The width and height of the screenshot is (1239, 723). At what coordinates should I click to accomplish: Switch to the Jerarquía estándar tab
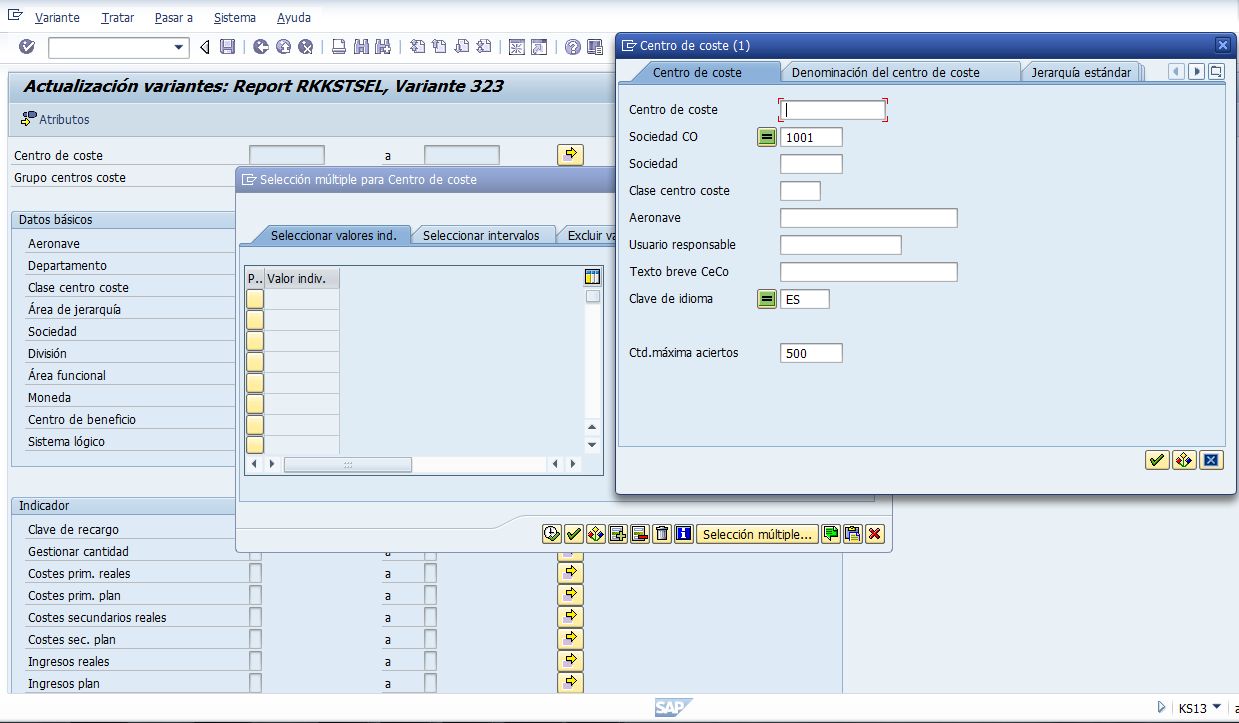[x=1081, y=71]
